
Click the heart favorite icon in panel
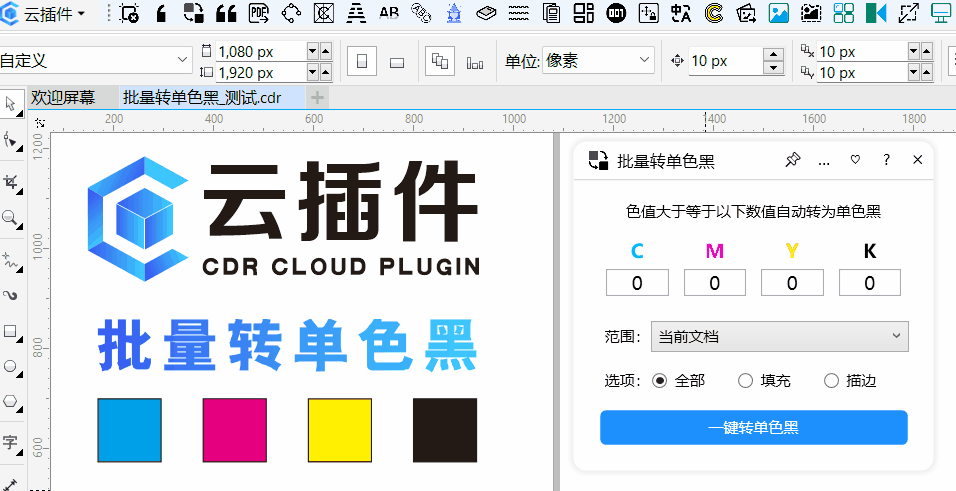pyautogui.click(x=855, y=160)
